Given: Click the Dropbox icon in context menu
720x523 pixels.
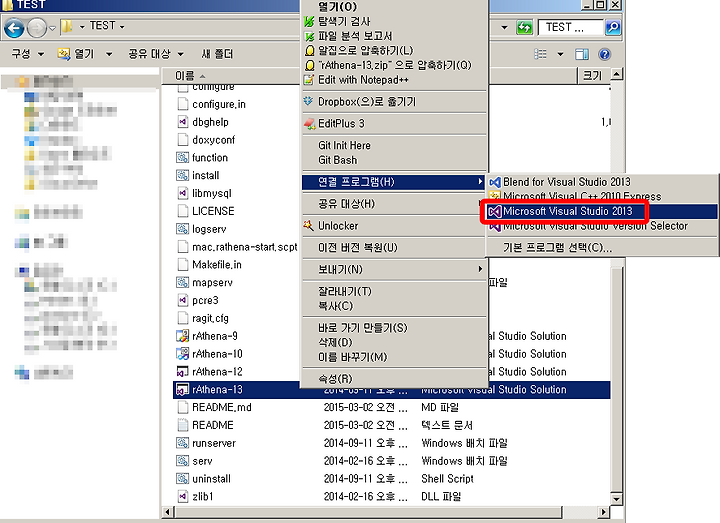Looking at the screenshot, I should coord(309,101).
